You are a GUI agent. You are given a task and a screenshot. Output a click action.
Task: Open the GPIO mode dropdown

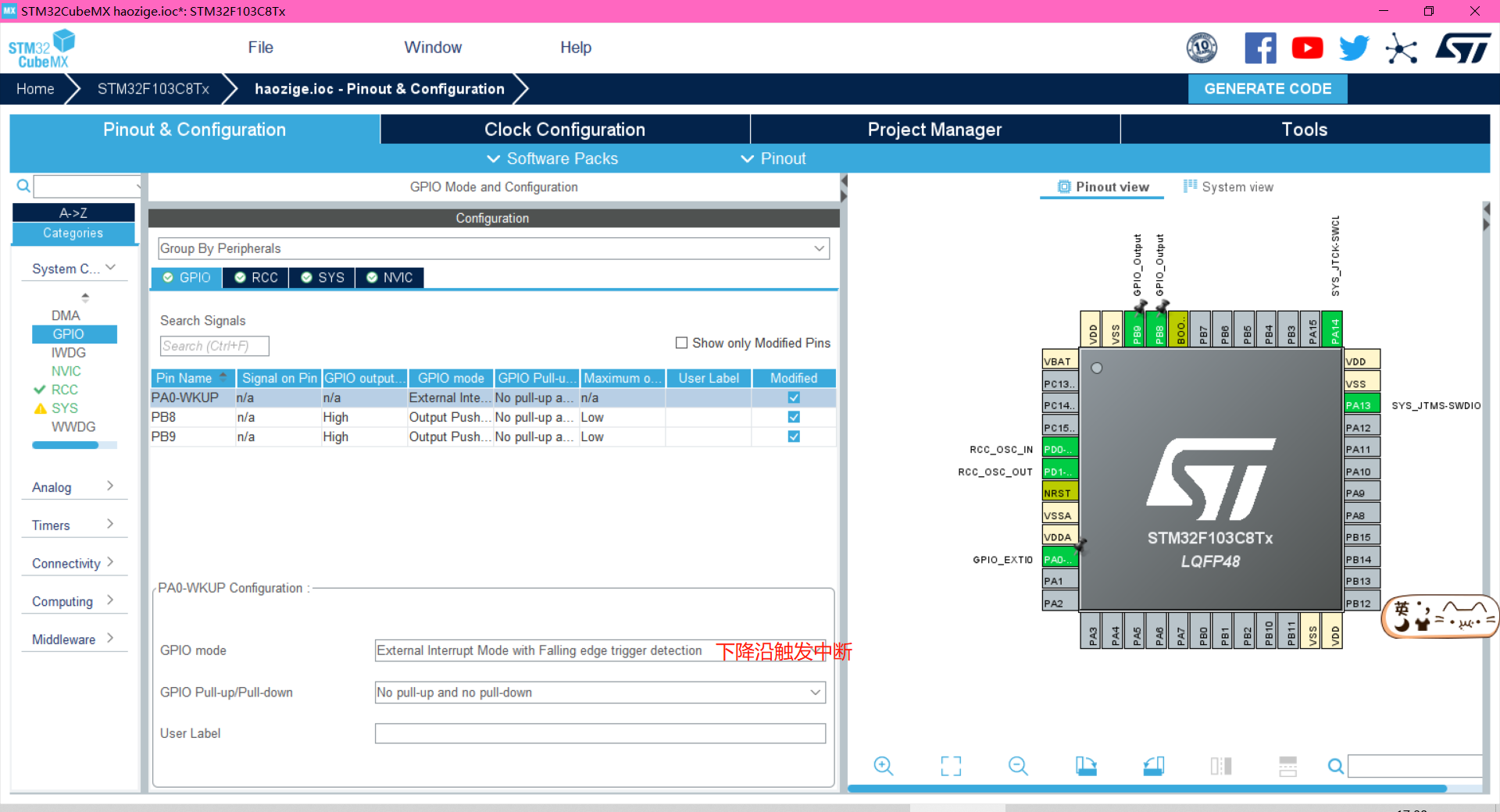pos(600,650)
